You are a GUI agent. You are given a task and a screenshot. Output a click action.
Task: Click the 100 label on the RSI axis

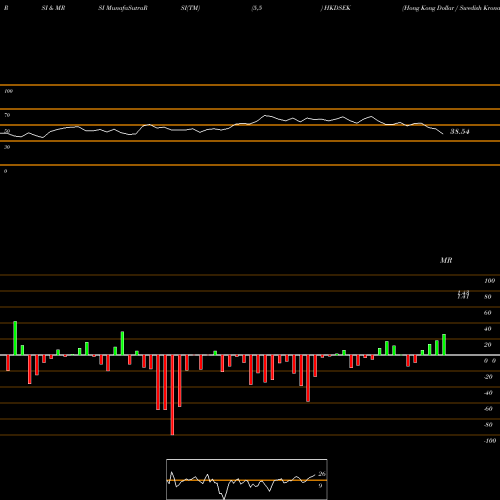(9, 91)
